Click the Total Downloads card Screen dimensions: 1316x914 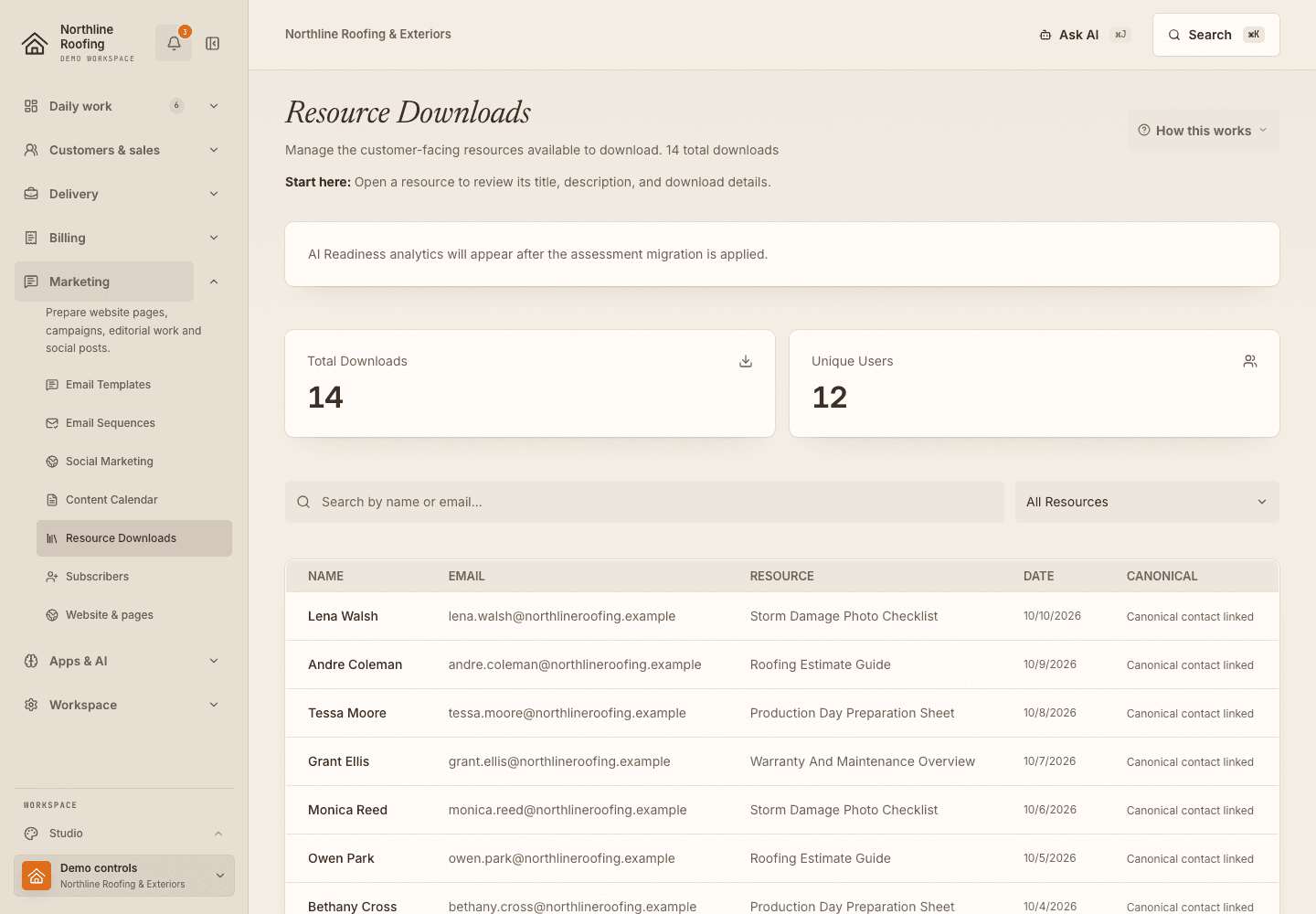click(x=530, y=383)
